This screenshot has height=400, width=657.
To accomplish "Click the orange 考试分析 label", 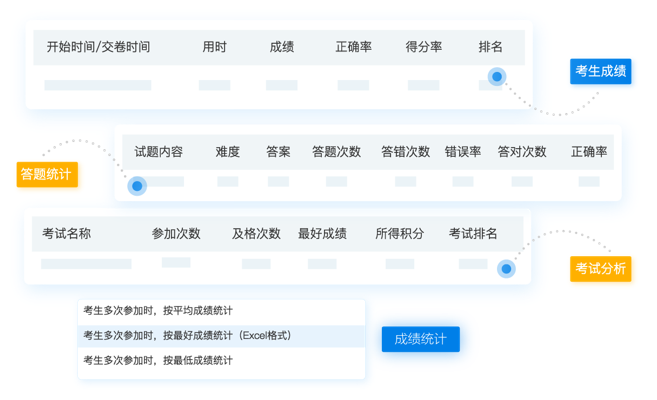I will pyautogui.click(x=600, y=268).
